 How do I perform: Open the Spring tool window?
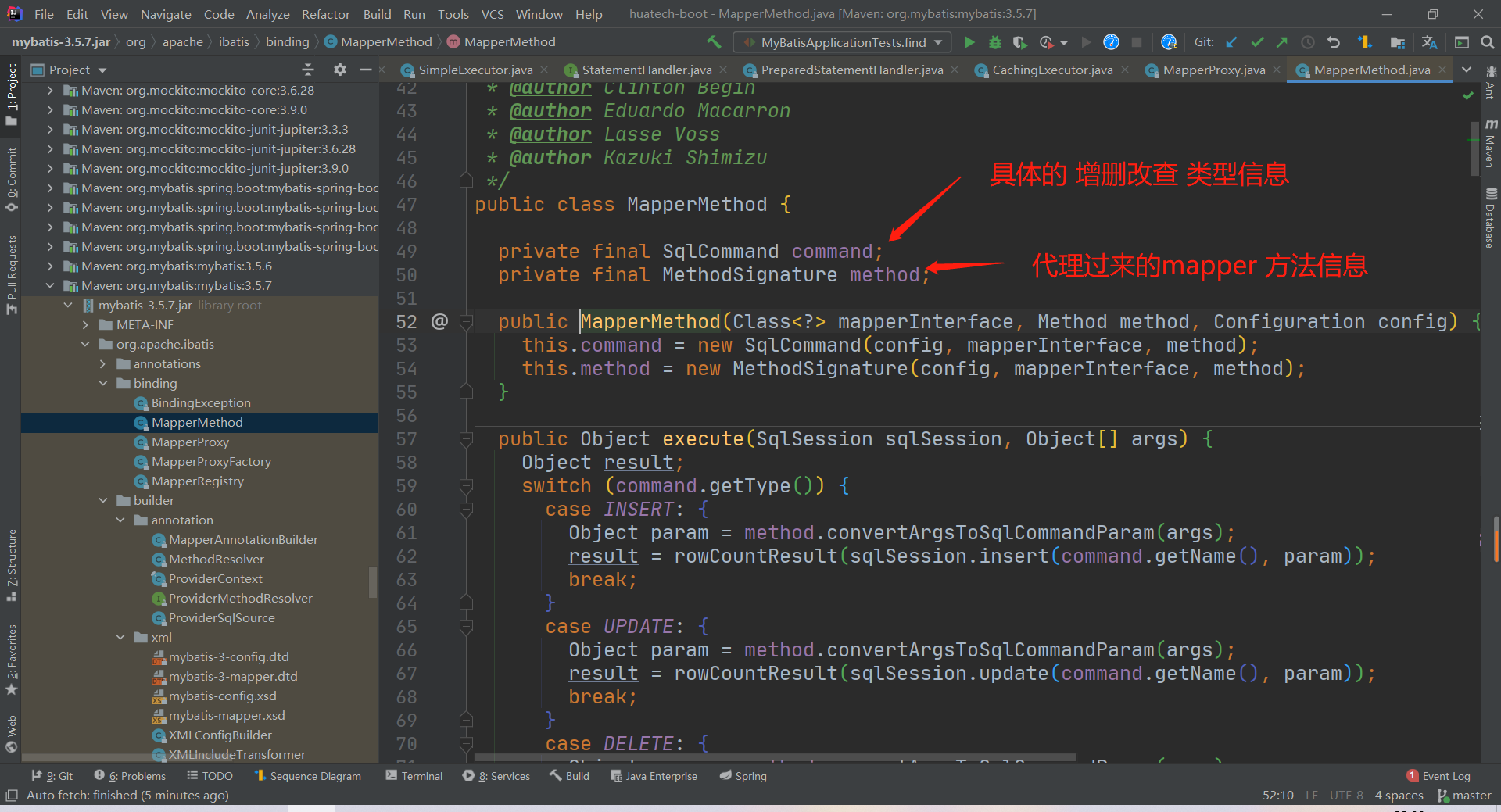click(743, 775)
